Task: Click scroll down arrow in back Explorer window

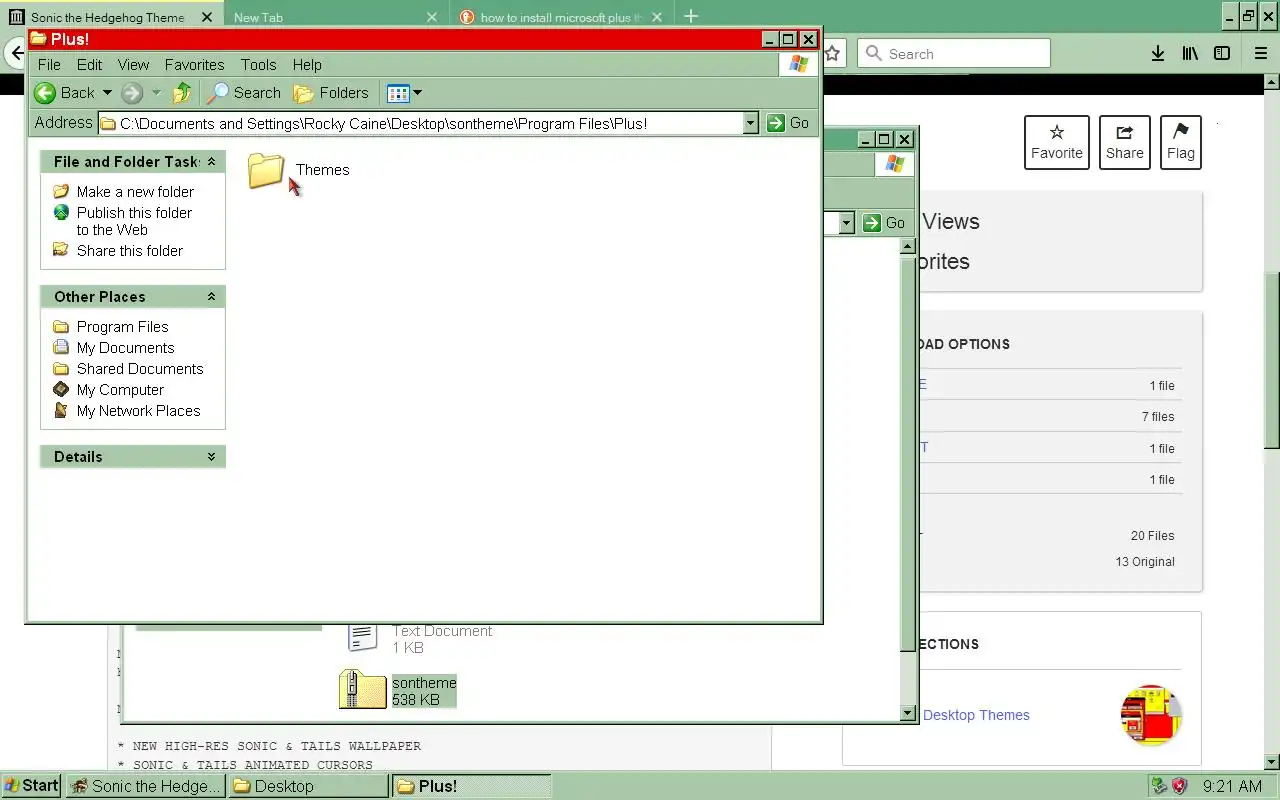Action: pyautogui.click(x=908, y=713)
